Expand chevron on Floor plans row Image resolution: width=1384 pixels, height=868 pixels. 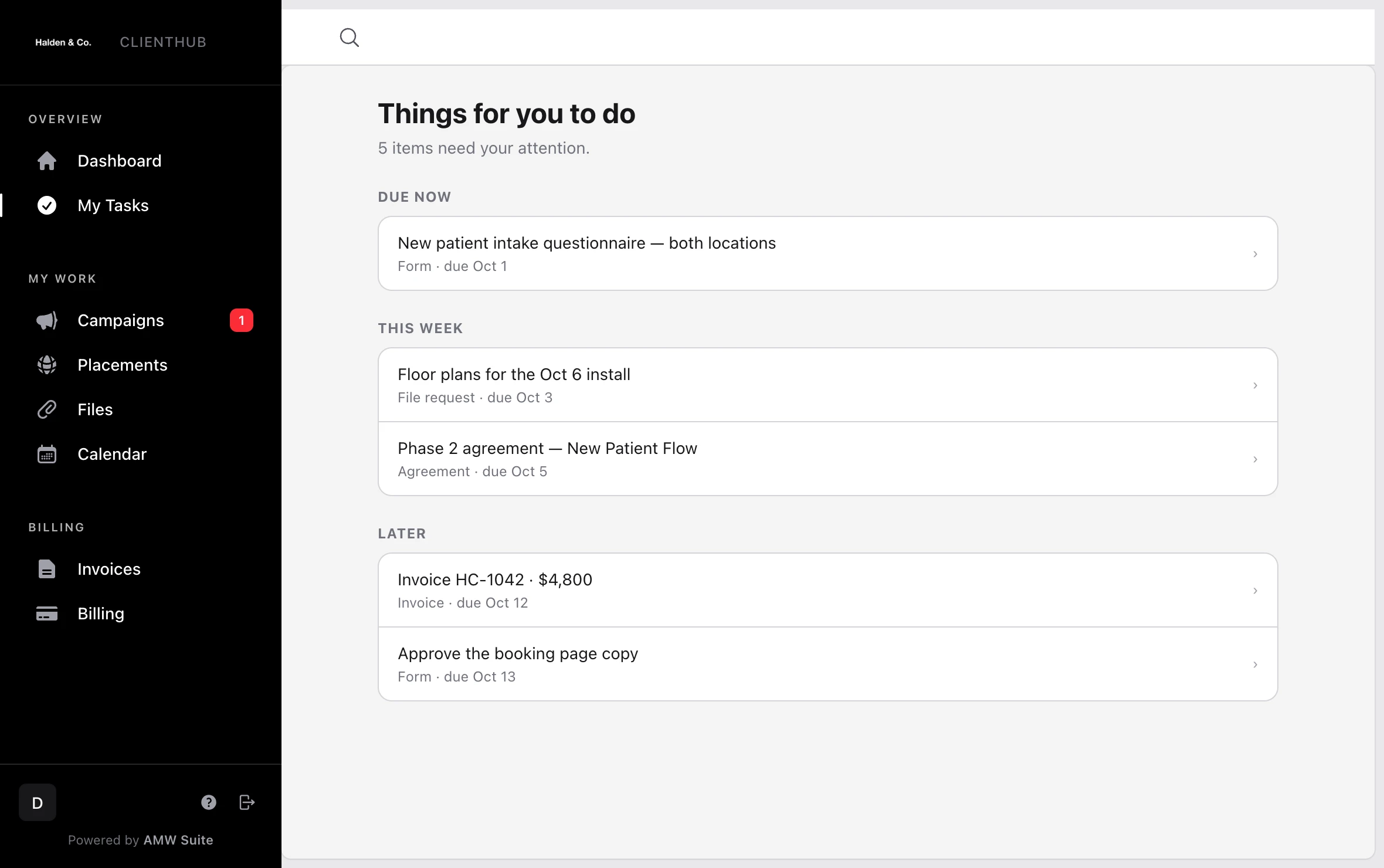[1255, 385]
